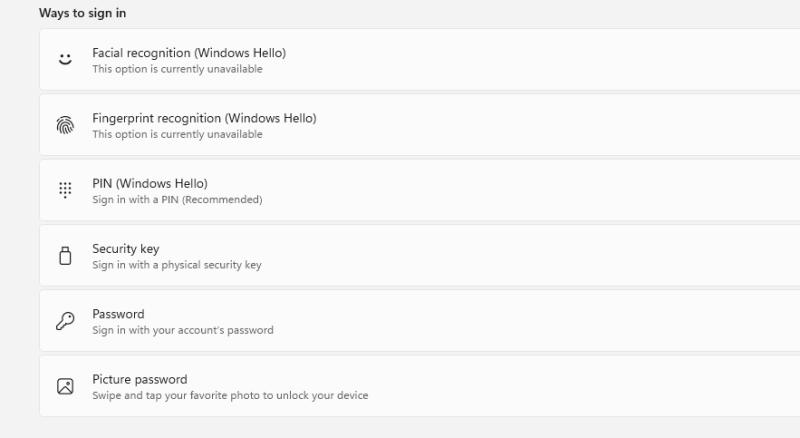Click the Fingerprint recognition icon
The height and width of the screenshot is (438, 800).
pos(65,125)
